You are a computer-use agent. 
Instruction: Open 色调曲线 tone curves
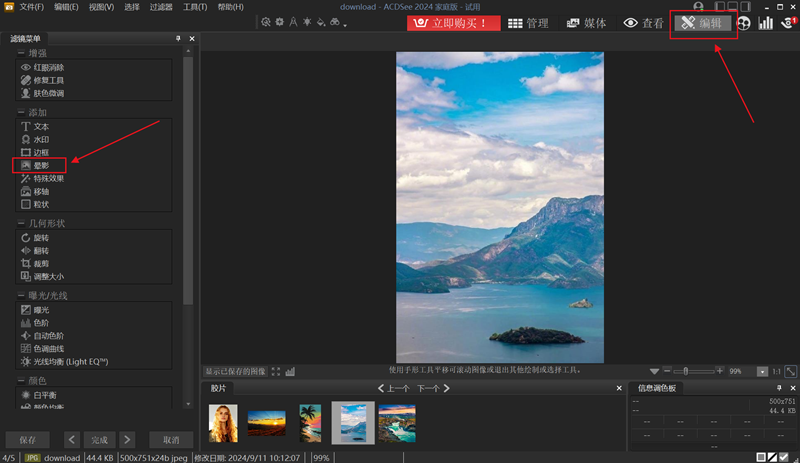(48, 348)
